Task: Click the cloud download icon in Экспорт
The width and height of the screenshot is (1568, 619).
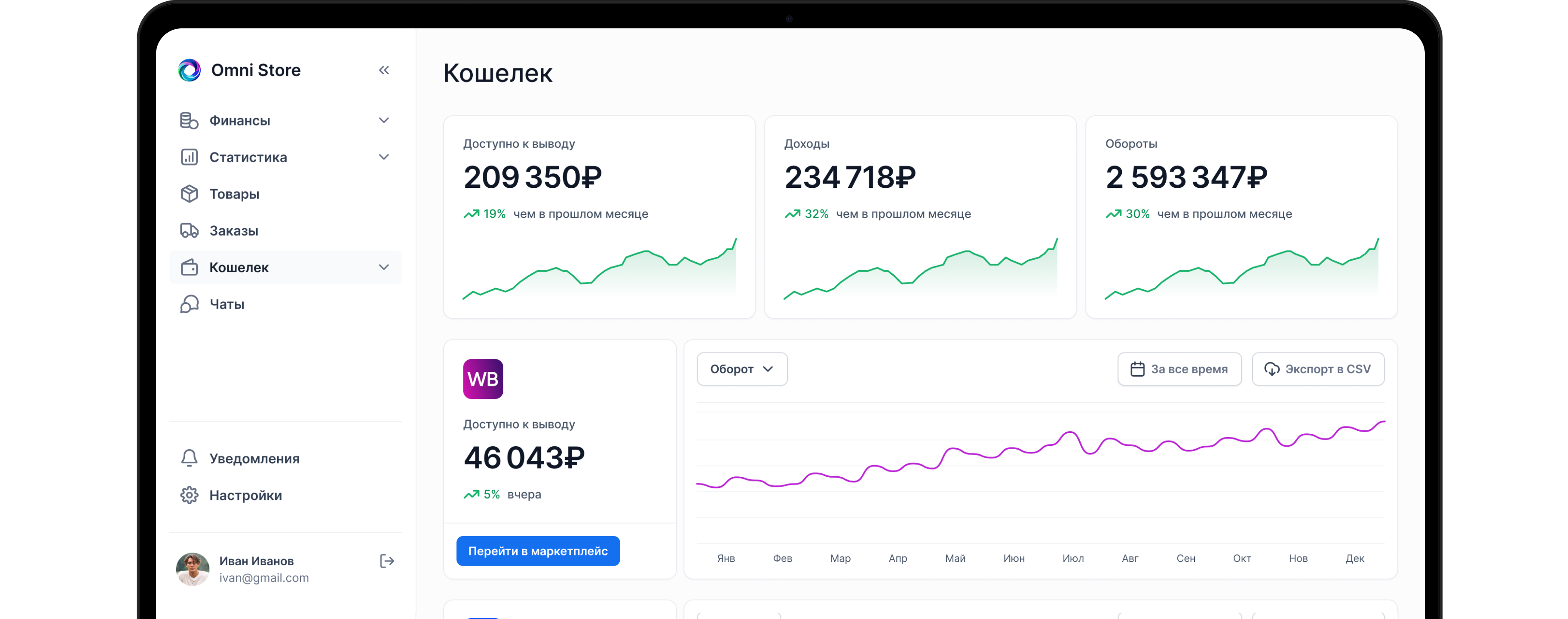Action: [1271, 369]
